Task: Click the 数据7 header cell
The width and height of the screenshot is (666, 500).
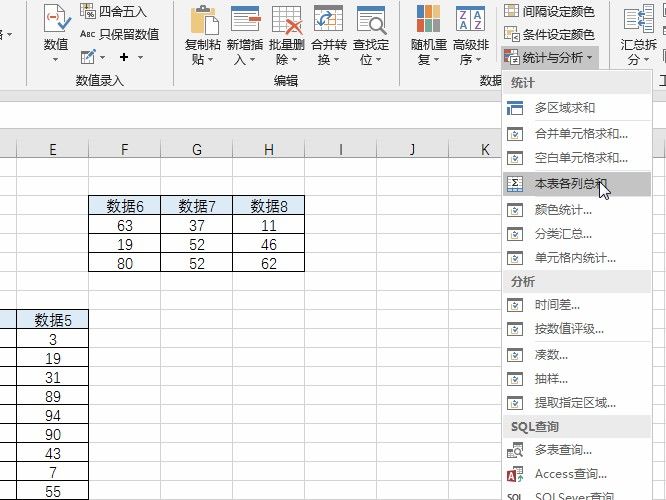Action: pos(197,206)
